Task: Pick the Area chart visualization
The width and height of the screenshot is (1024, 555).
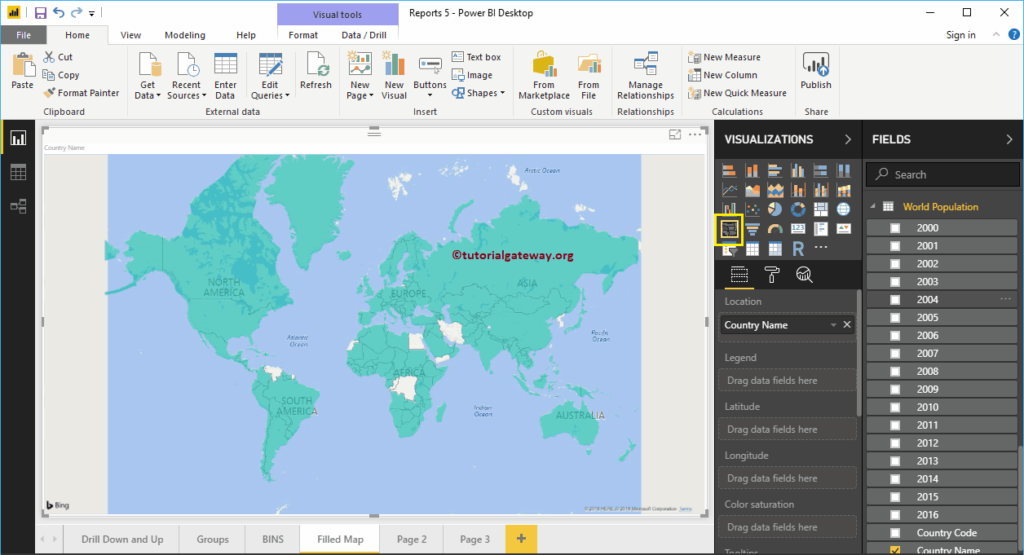Action: click(752, 190)
